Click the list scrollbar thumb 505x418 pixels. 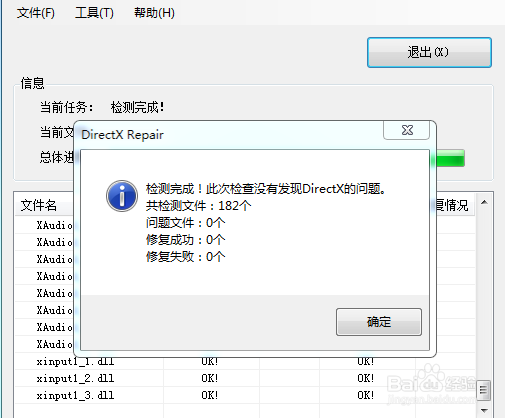(483, 390)
